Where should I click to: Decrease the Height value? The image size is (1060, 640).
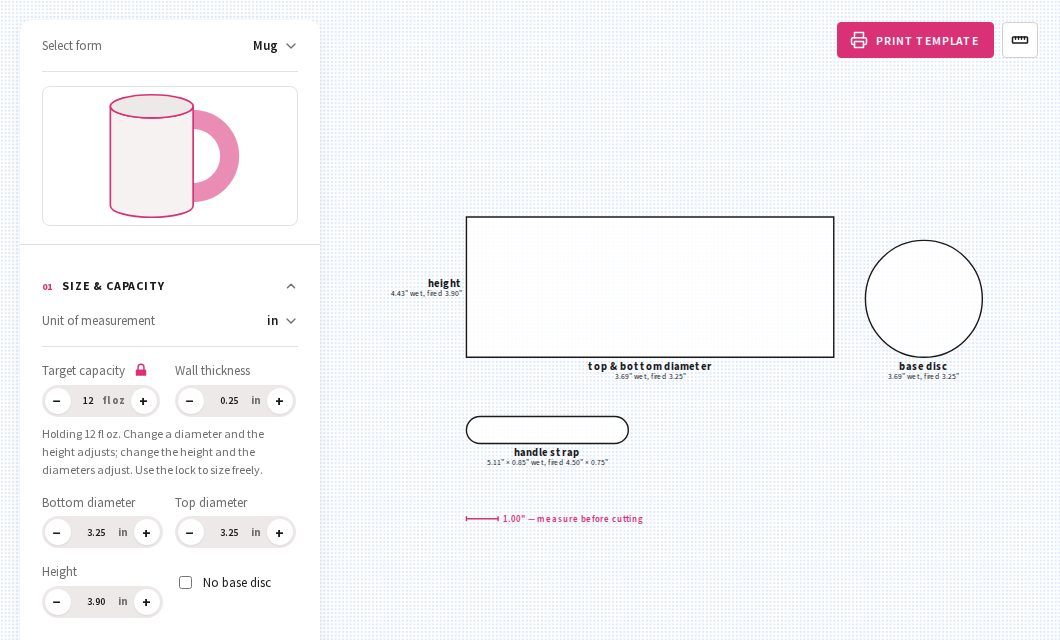[57, 601]
